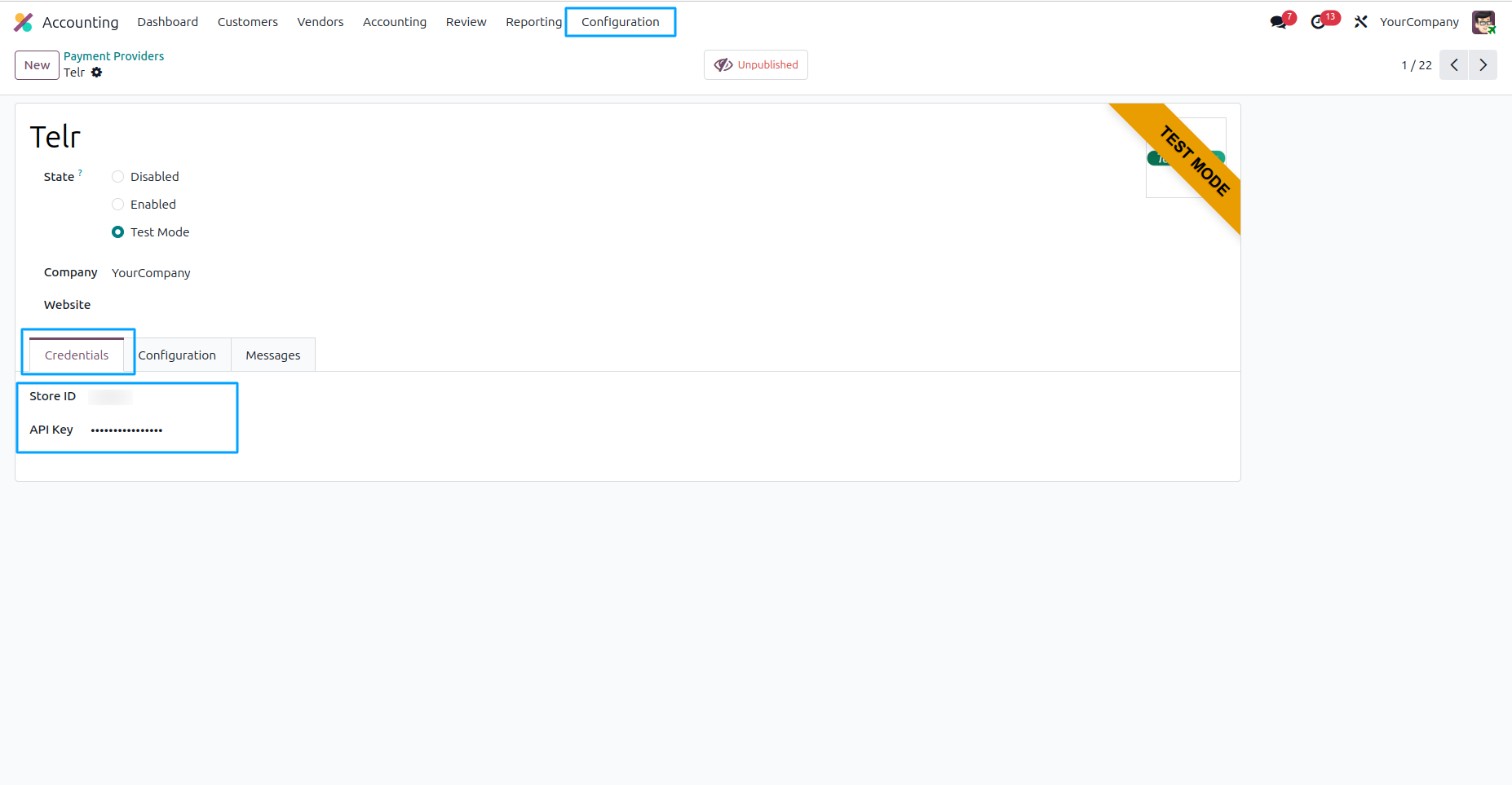Go to previous record with the left arrow
The image size is (1512, 785).
[1453, 64]
